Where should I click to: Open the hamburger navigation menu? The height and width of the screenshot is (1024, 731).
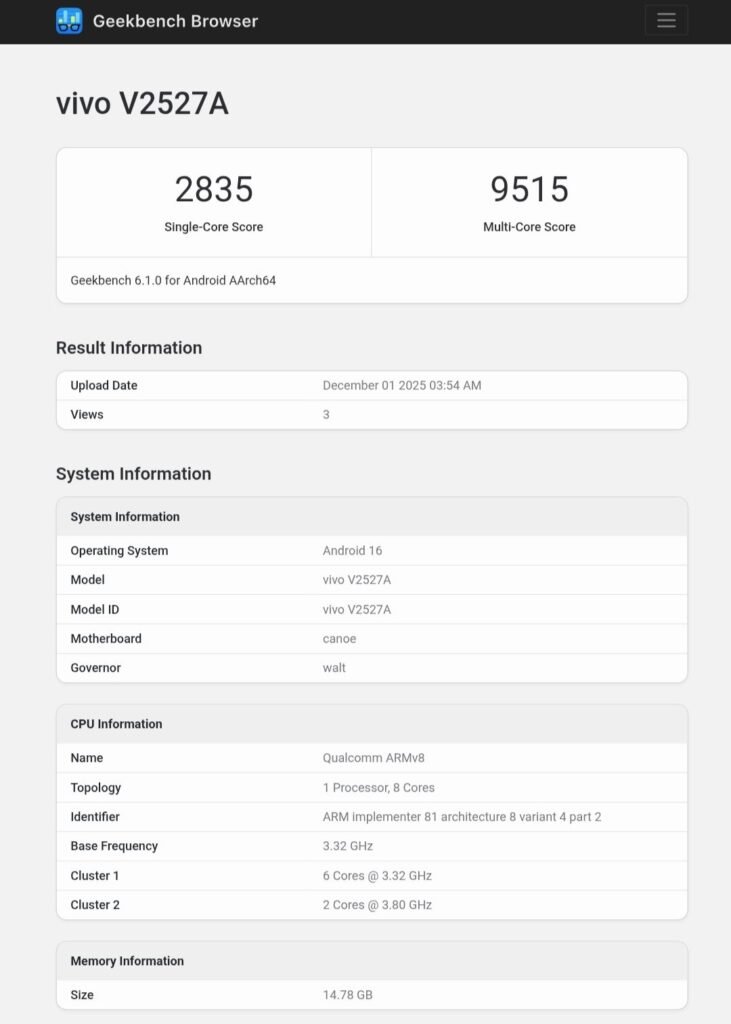click(x=666, y=20)
